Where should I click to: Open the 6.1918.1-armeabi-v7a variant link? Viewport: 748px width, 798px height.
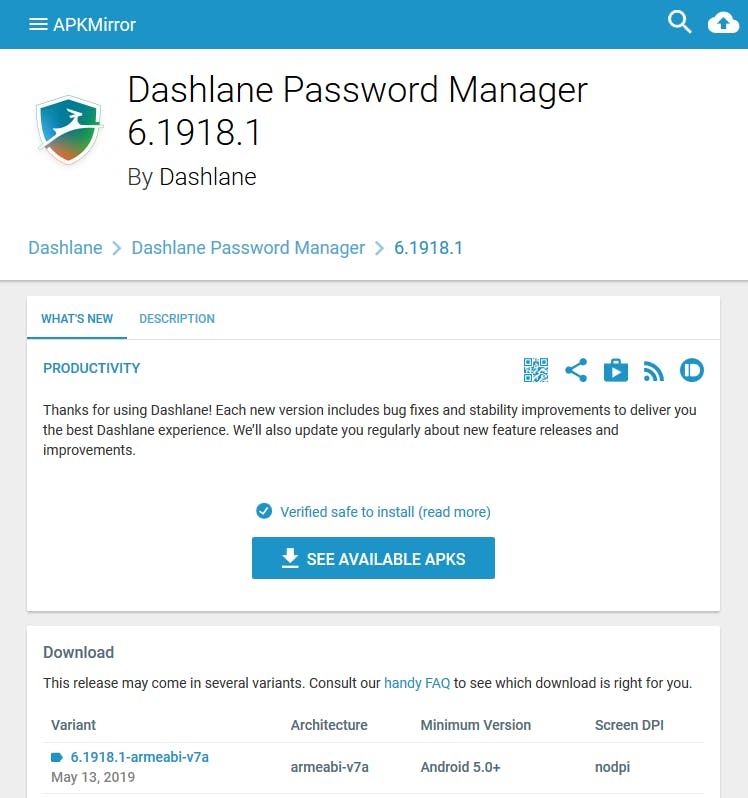tap(139, 757)
